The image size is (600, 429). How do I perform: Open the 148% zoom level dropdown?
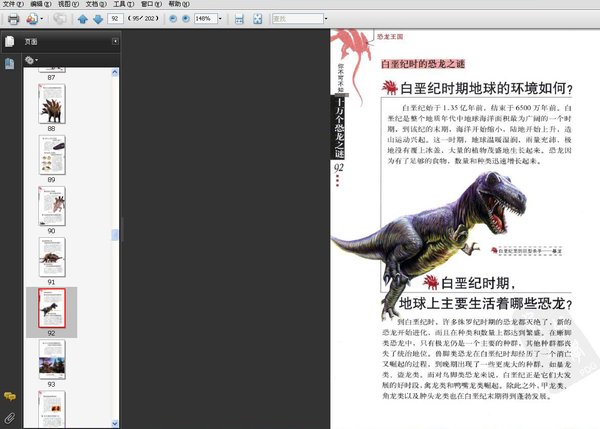coord(219,19)
